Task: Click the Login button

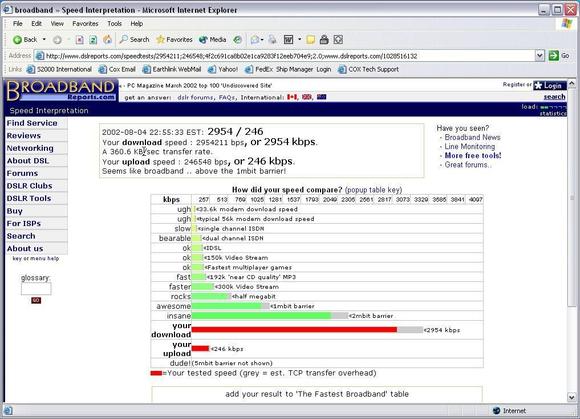Action: (550, 86)
